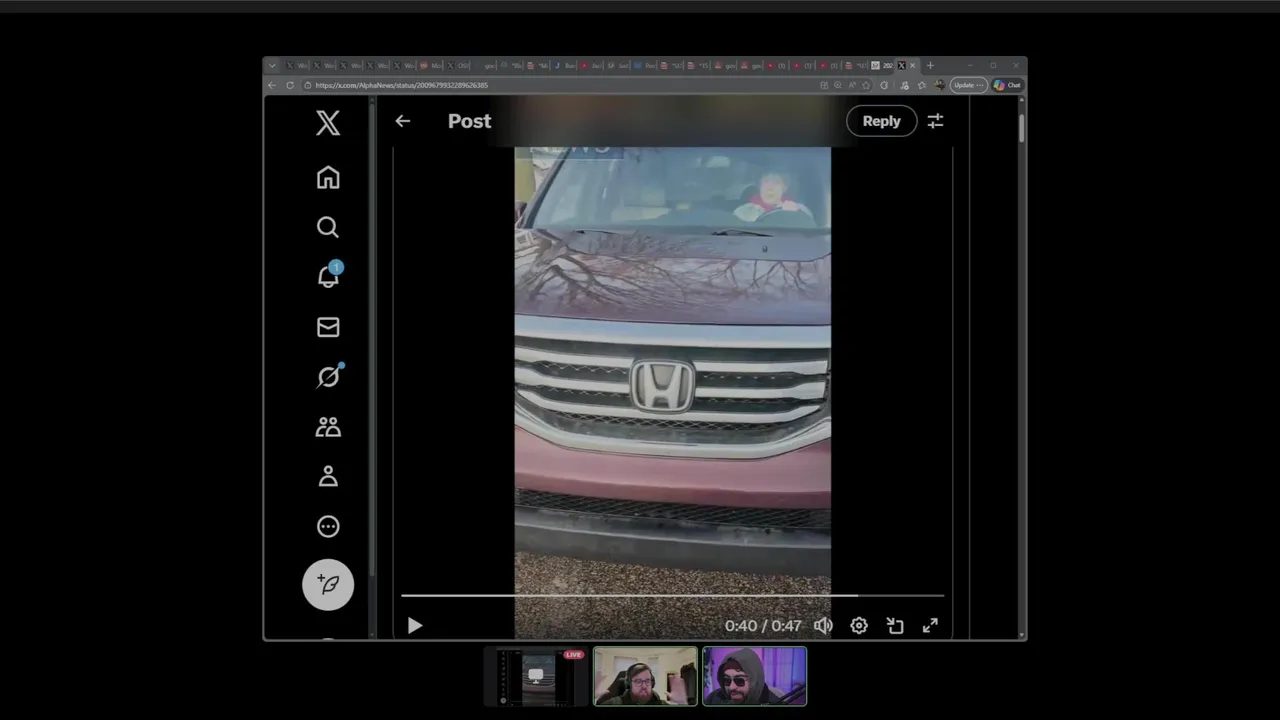Open the Chat copilot button
Screen dimensions: 1280x720
point(1007,85)
